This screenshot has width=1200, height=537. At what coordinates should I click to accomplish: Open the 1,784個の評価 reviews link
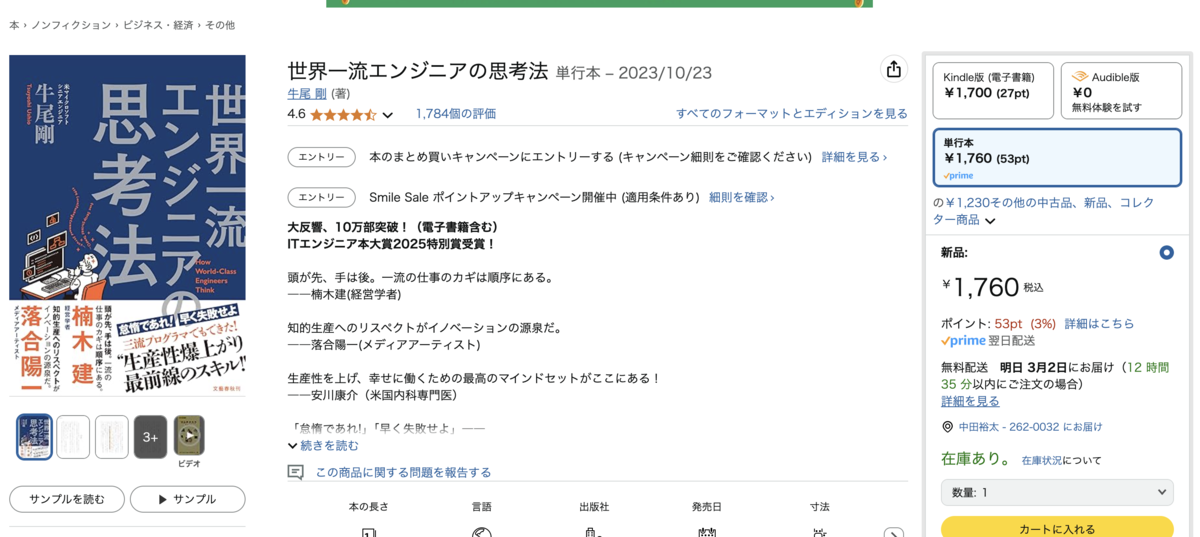click(x=455, y=114)
